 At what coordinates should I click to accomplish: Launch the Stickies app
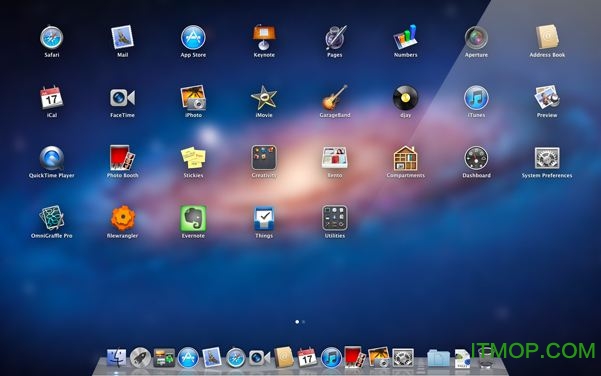click(x=193, y=158)
